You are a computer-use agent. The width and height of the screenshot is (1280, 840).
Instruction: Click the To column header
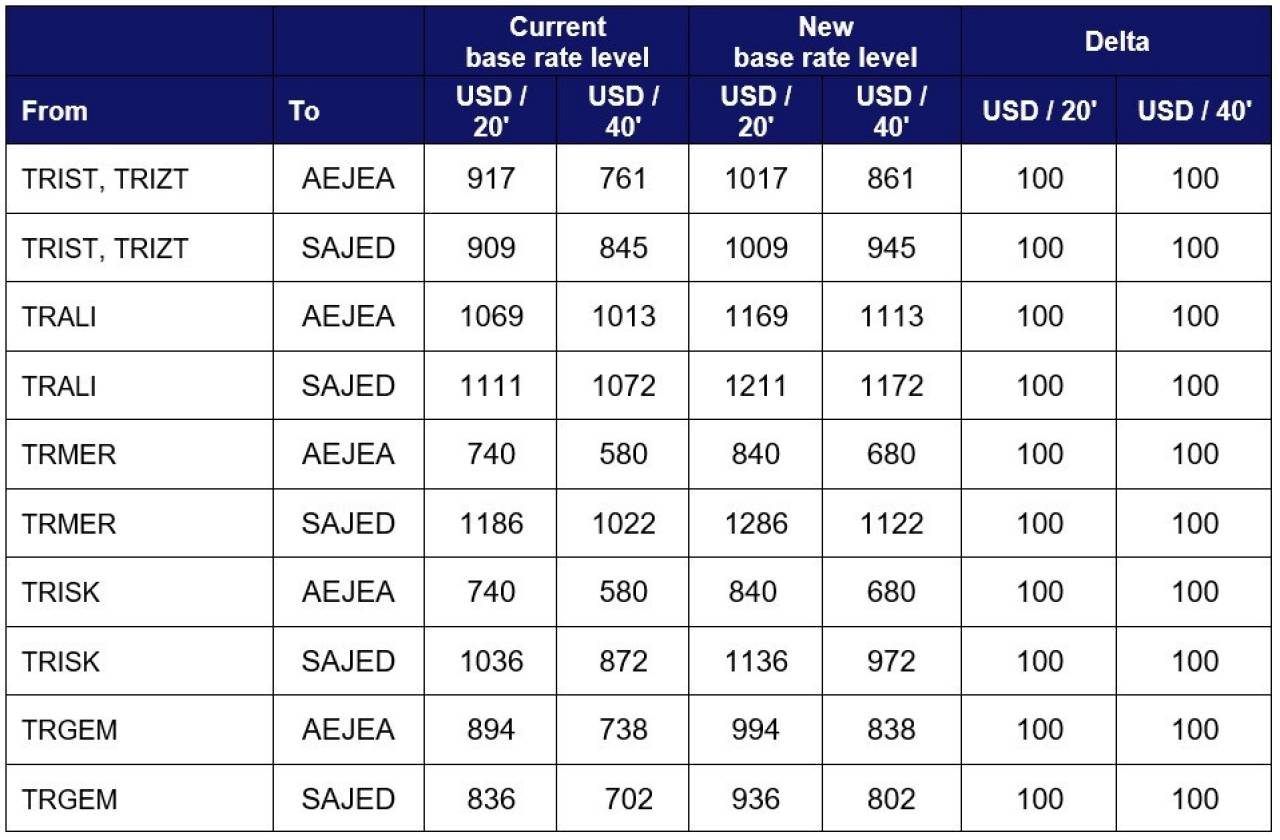(x=304, y=111)
